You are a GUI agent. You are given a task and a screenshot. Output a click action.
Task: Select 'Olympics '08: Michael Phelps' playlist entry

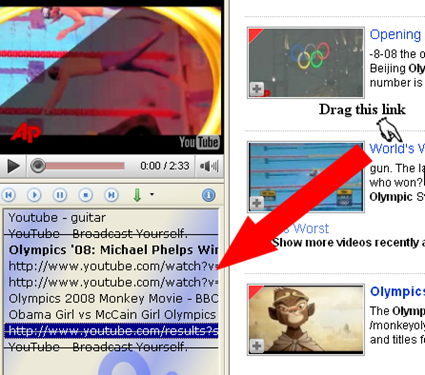coord(111,250)
